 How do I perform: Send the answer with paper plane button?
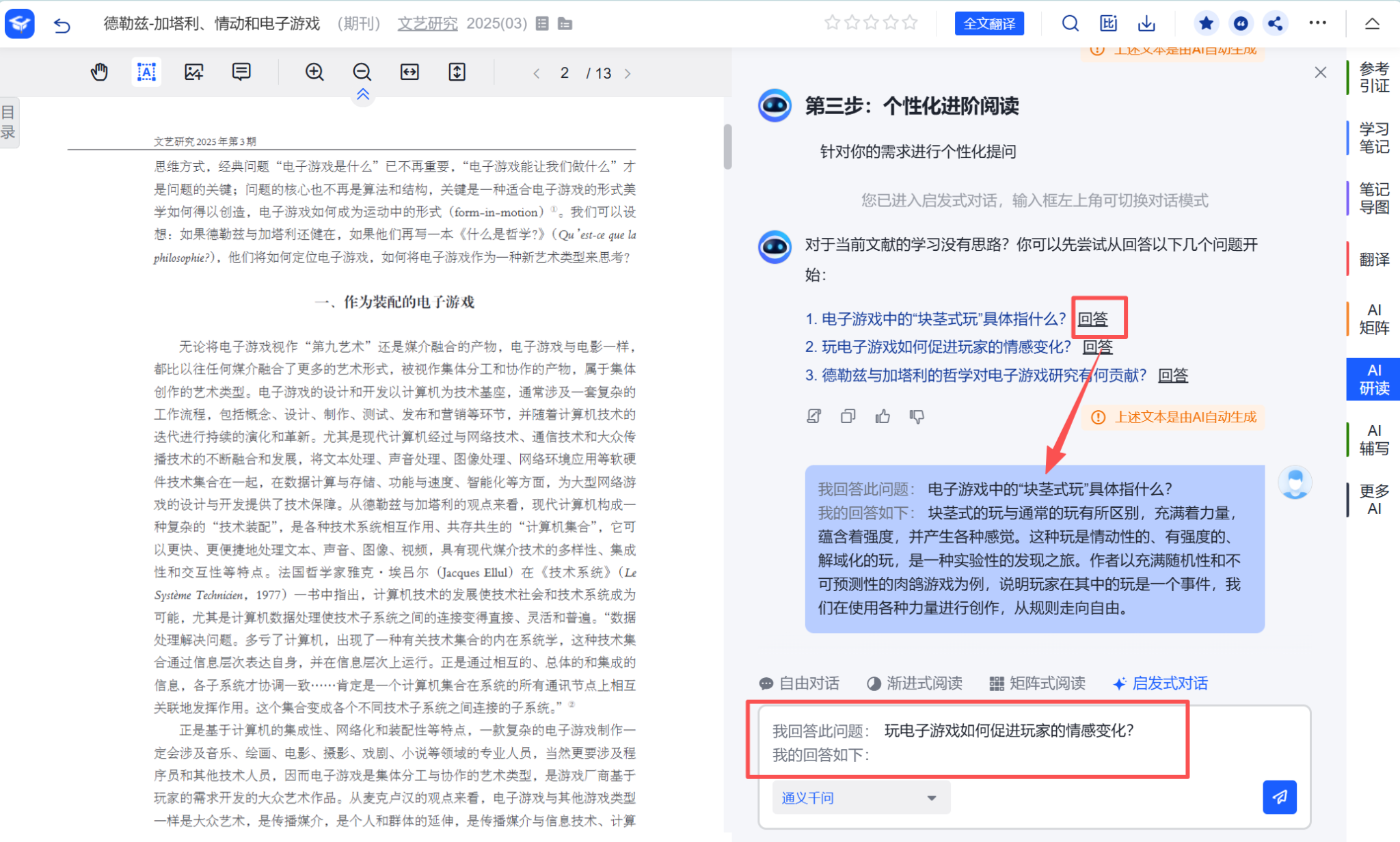point(1279,797)
